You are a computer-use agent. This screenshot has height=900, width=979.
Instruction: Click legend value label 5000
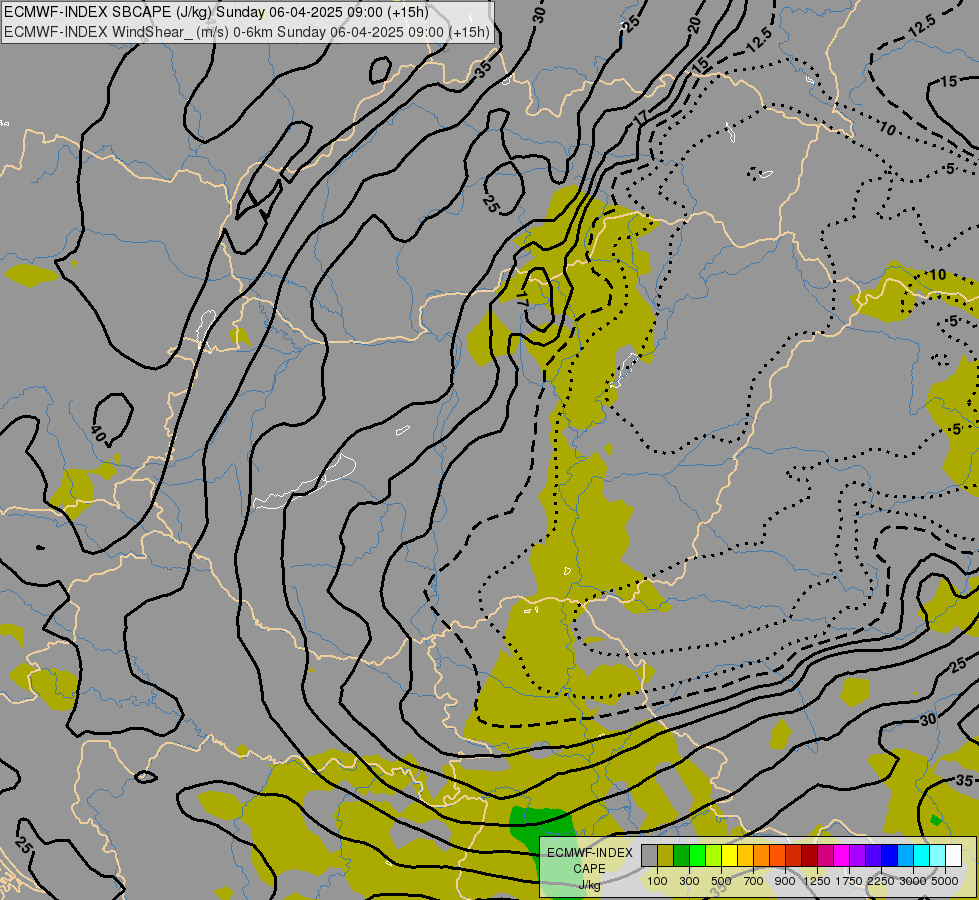click(945, 881)
